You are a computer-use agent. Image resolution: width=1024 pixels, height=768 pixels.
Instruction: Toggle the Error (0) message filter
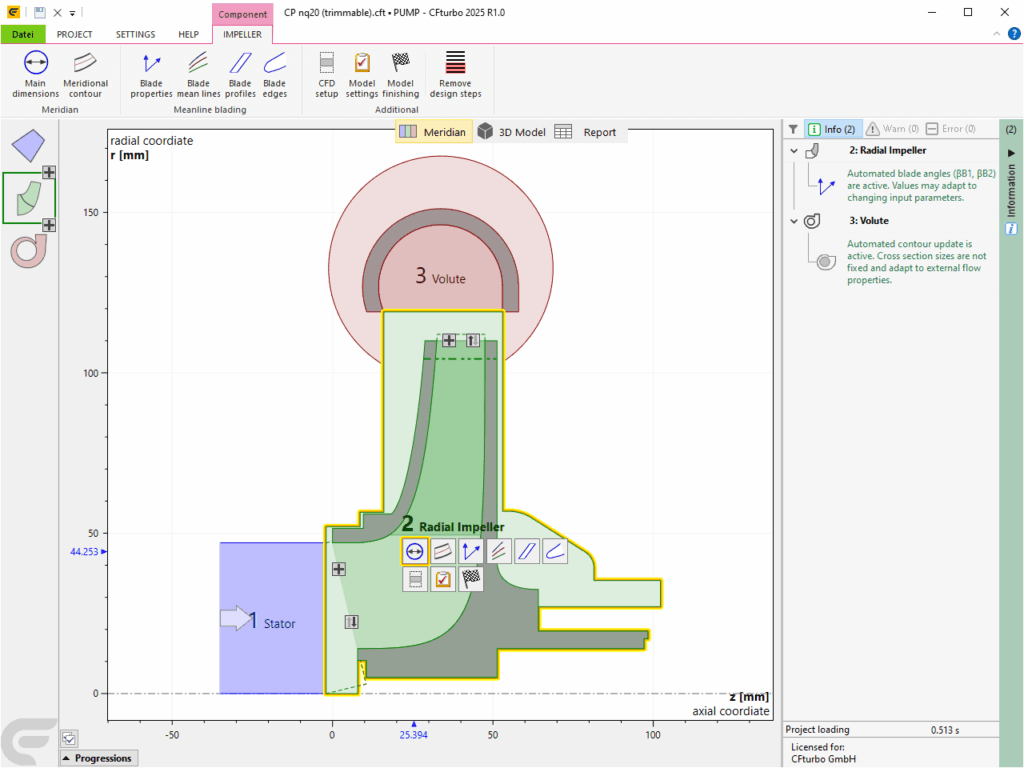(x=951, y=129)
